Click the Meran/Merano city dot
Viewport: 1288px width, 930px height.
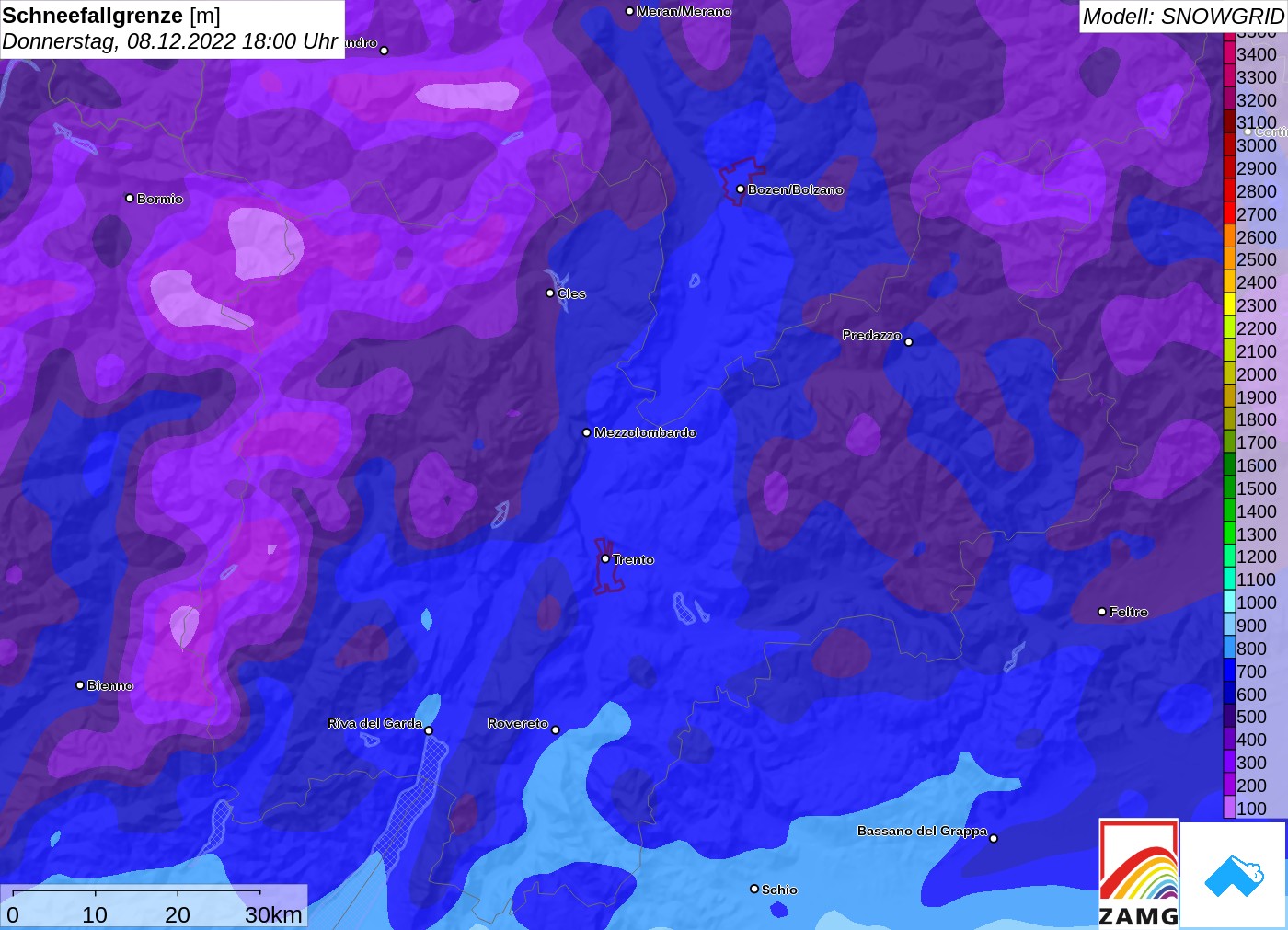(x=629, y=11)
